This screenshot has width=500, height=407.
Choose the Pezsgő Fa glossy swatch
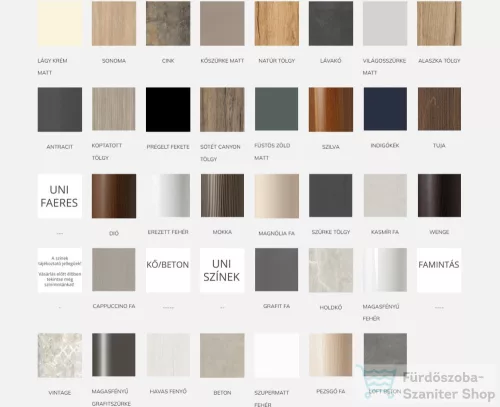[331, 355]
